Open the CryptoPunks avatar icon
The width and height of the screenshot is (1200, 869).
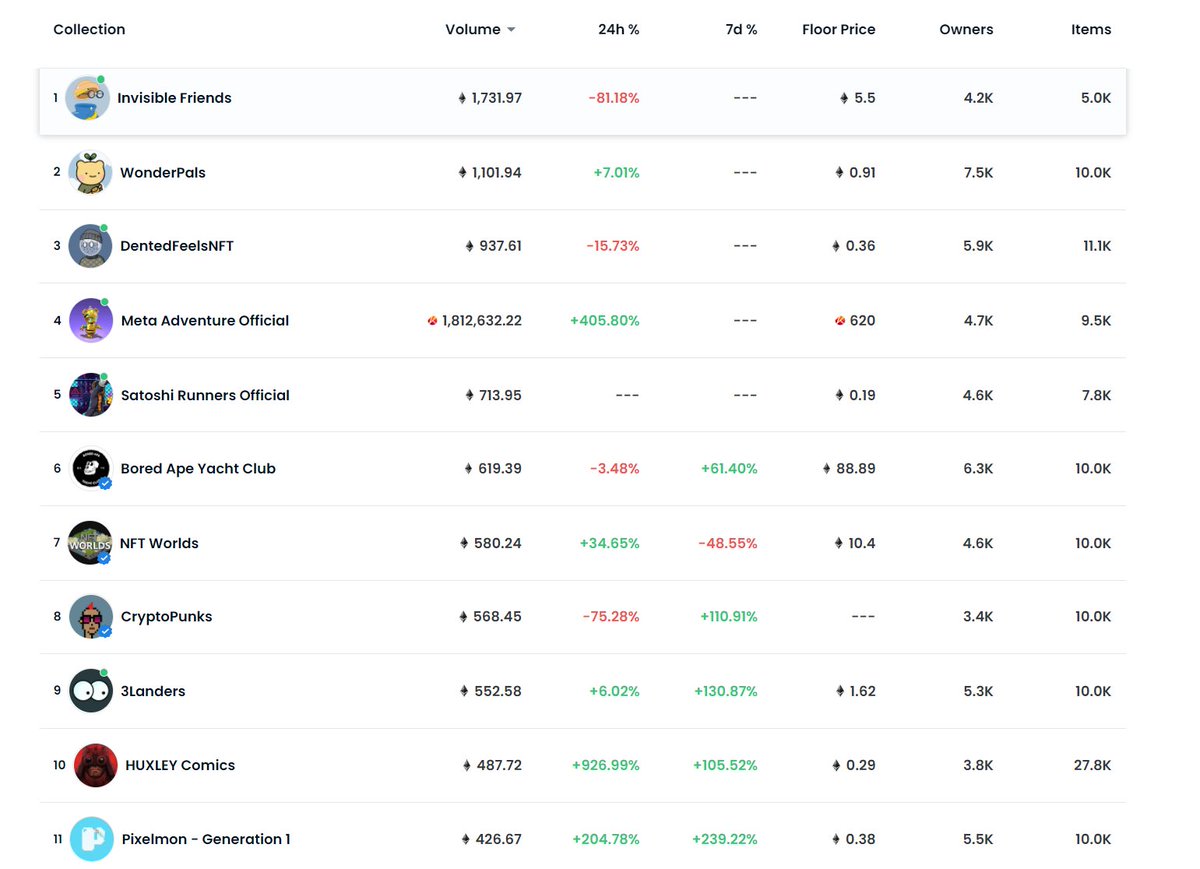[90, 616]
